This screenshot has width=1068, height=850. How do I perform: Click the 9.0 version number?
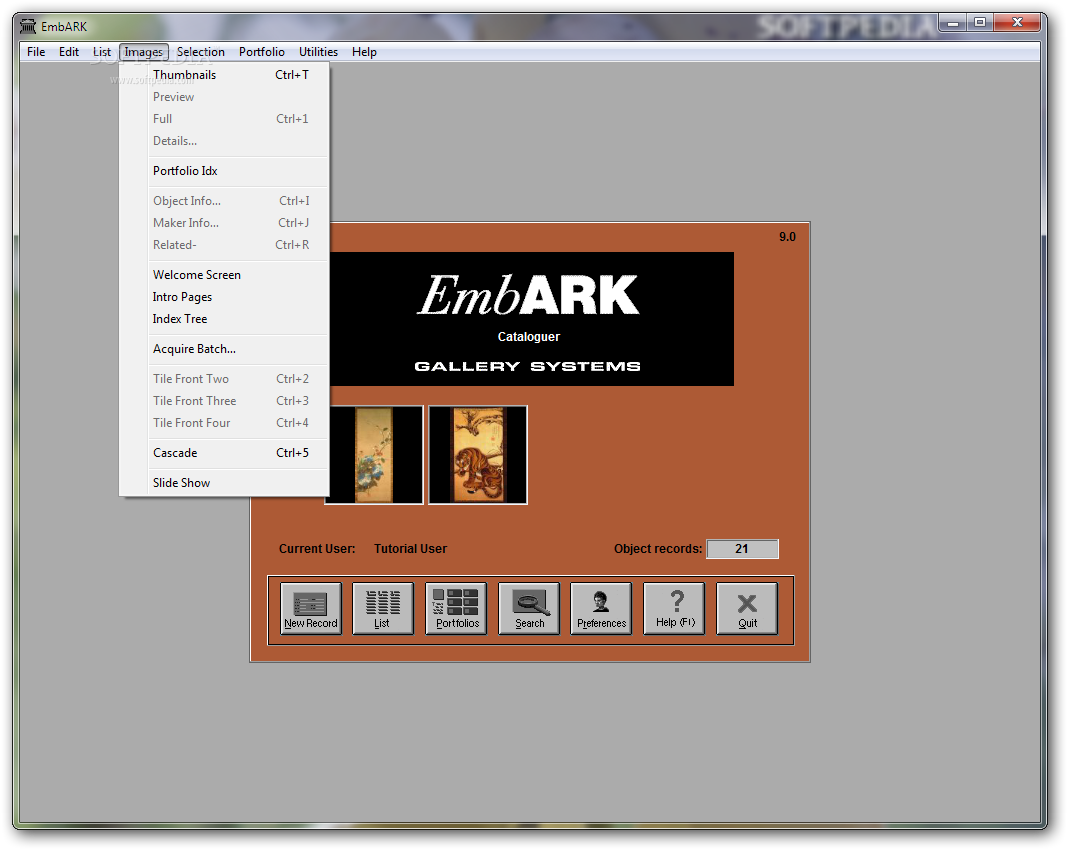[787, 237]
